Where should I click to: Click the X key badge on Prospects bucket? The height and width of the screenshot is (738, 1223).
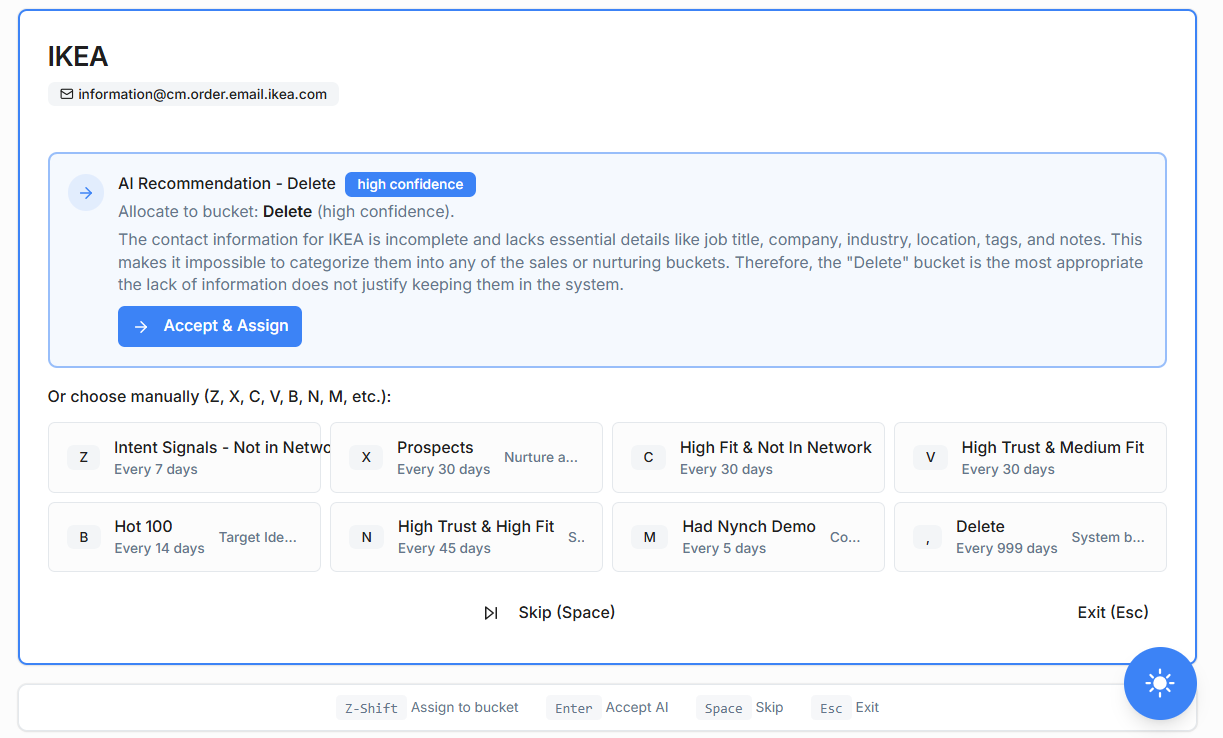(x=365, y=457)
